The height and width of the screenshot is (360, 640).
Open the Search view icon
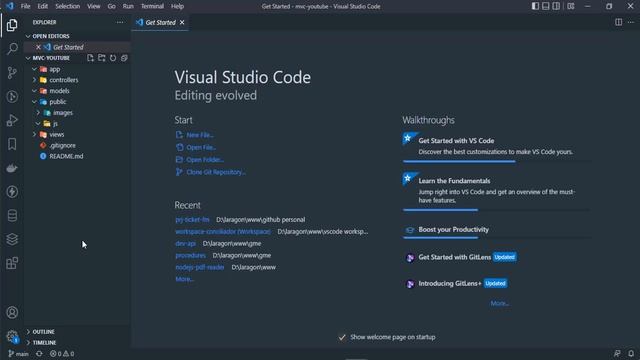[x=12, y=49]
